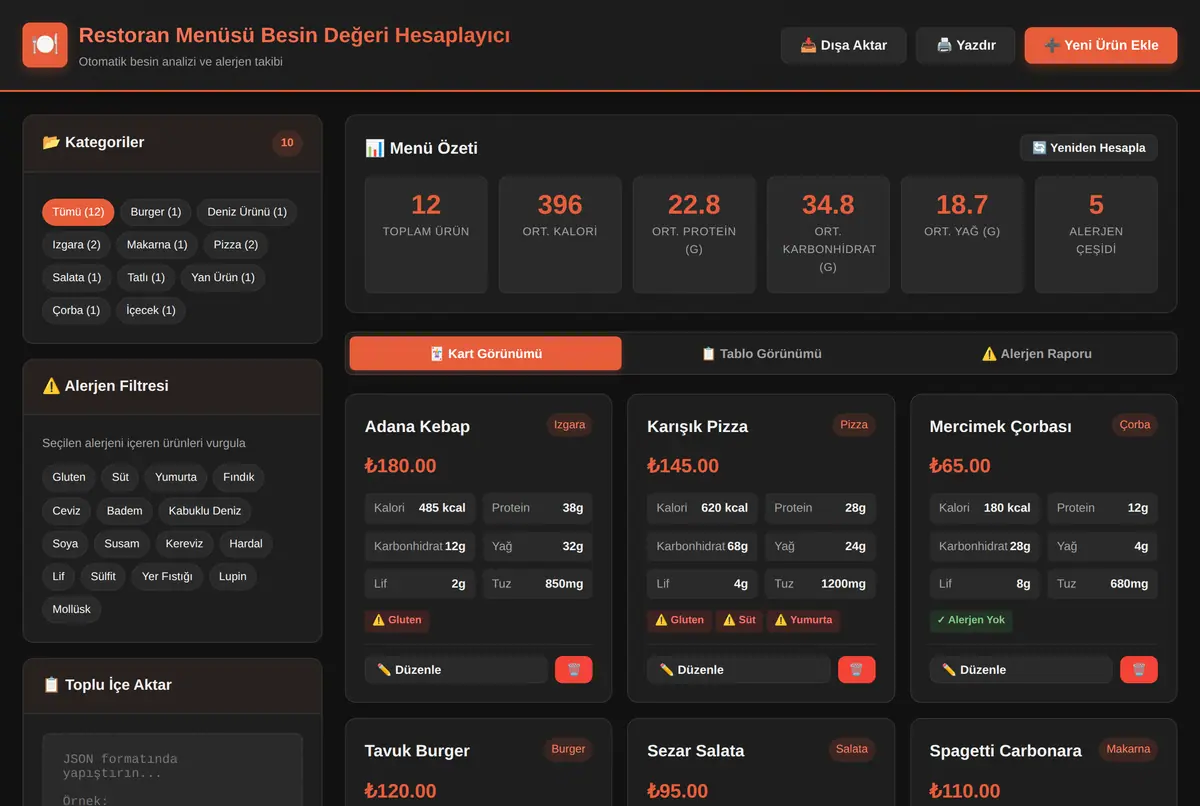Click the JSON import text area
Screen dimensions: 1200x806
(172, 770)
